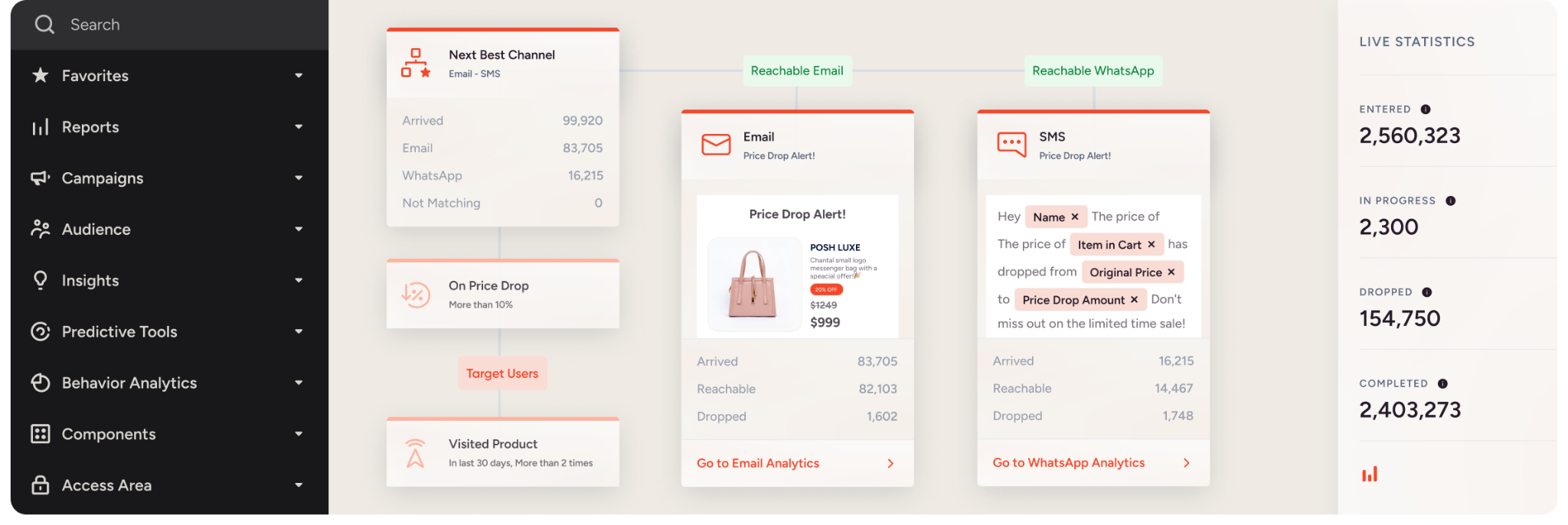This screenshot has height=525, width=1568.
Task: Click the Next Best Channel card title
Action: (x=501, y=54)
